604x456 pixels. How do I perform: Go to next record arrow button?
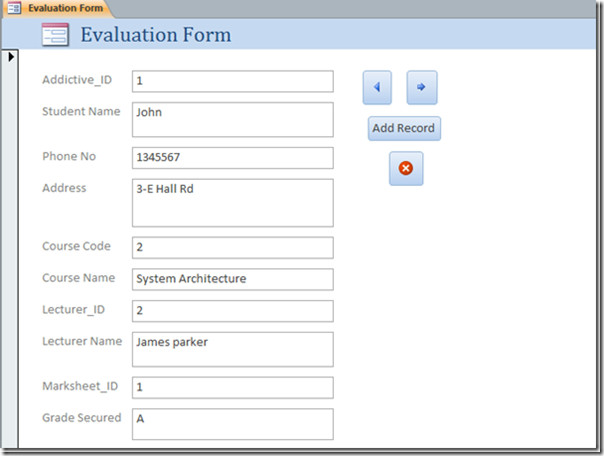point(422,87)
